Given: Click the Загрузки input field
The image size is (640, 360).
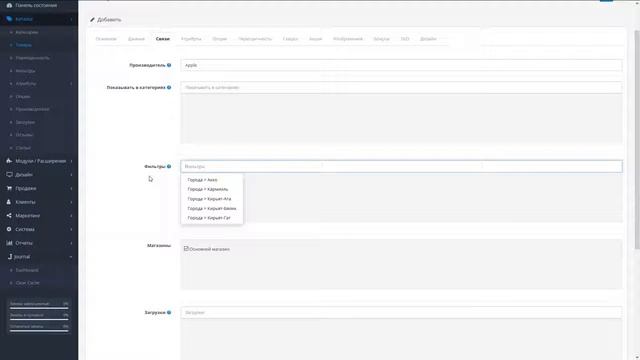Looking at the screenshot, I should click(402, 312).
